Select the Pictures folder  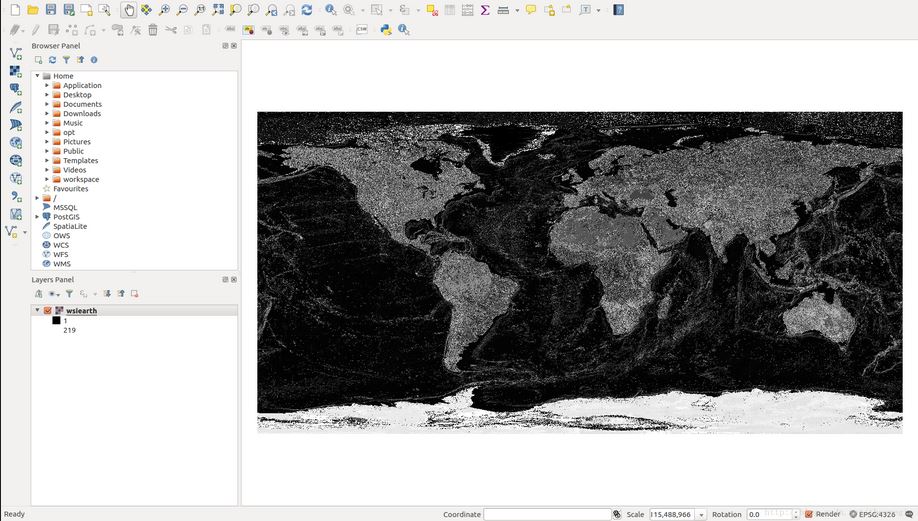tap(77, 142)
